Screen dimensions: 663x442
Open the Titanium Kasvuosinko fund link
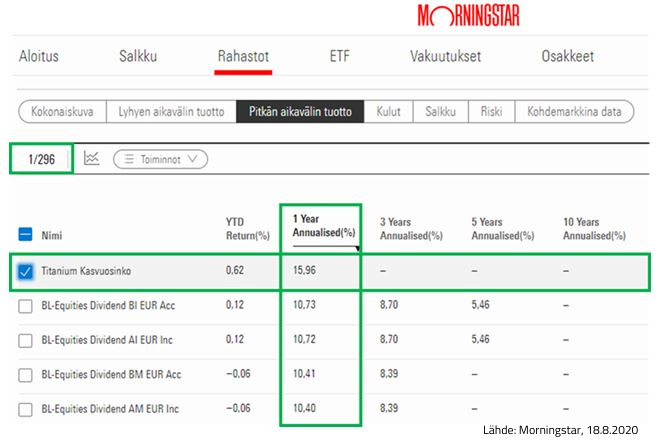point(86,271)
